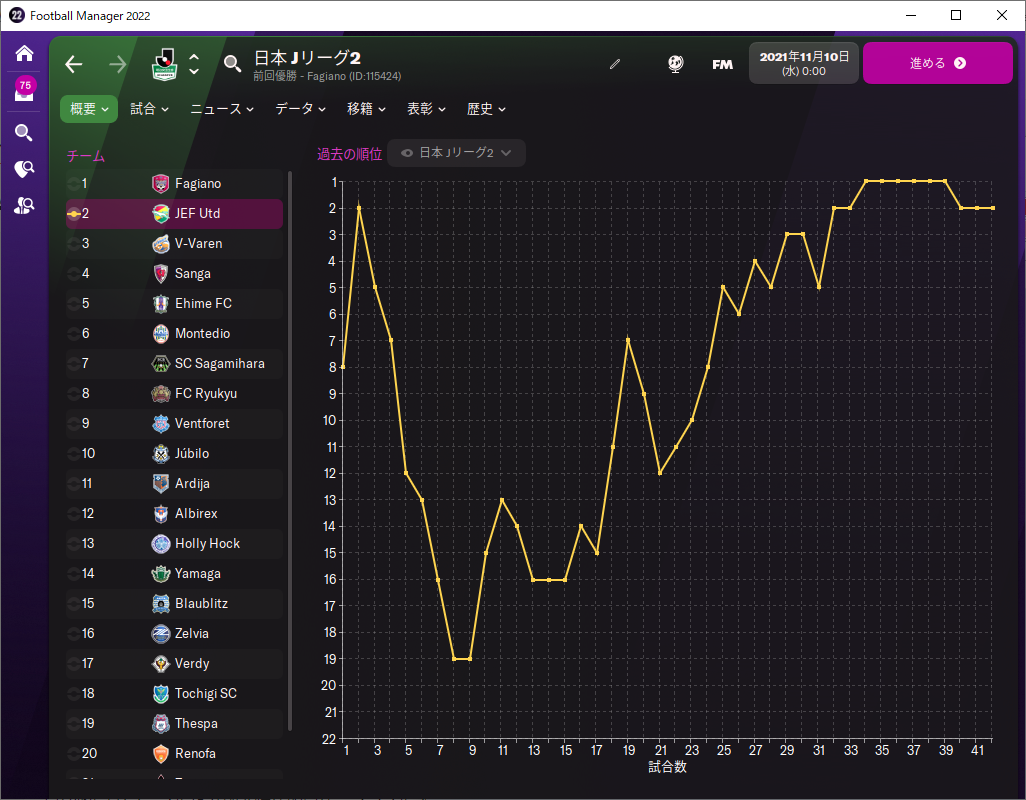Click the Júbilo club badge
This screenshot has width=1026, height=800.
(160, 454)
